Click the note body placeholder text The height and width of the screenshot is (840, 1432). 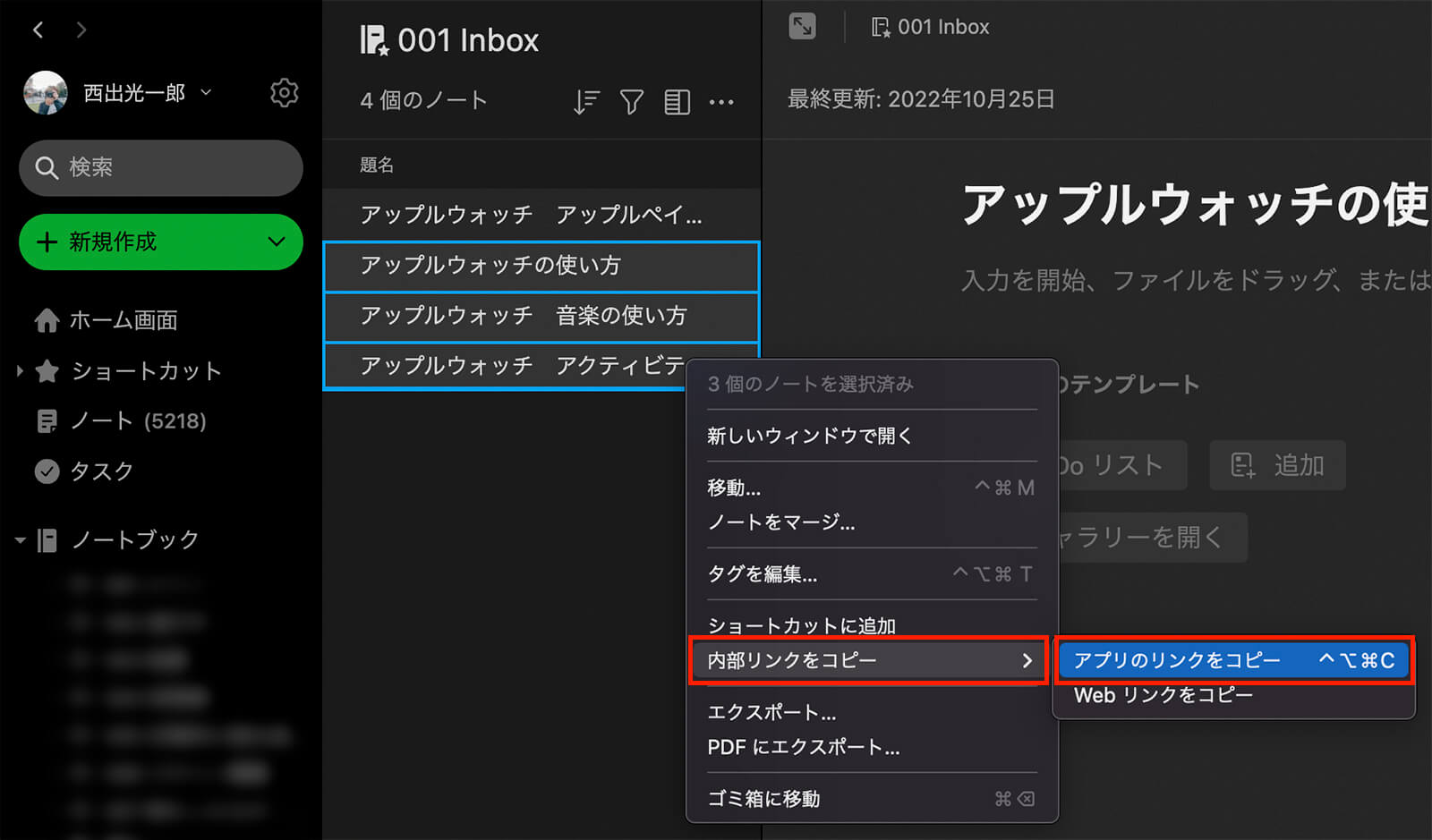1196,281
